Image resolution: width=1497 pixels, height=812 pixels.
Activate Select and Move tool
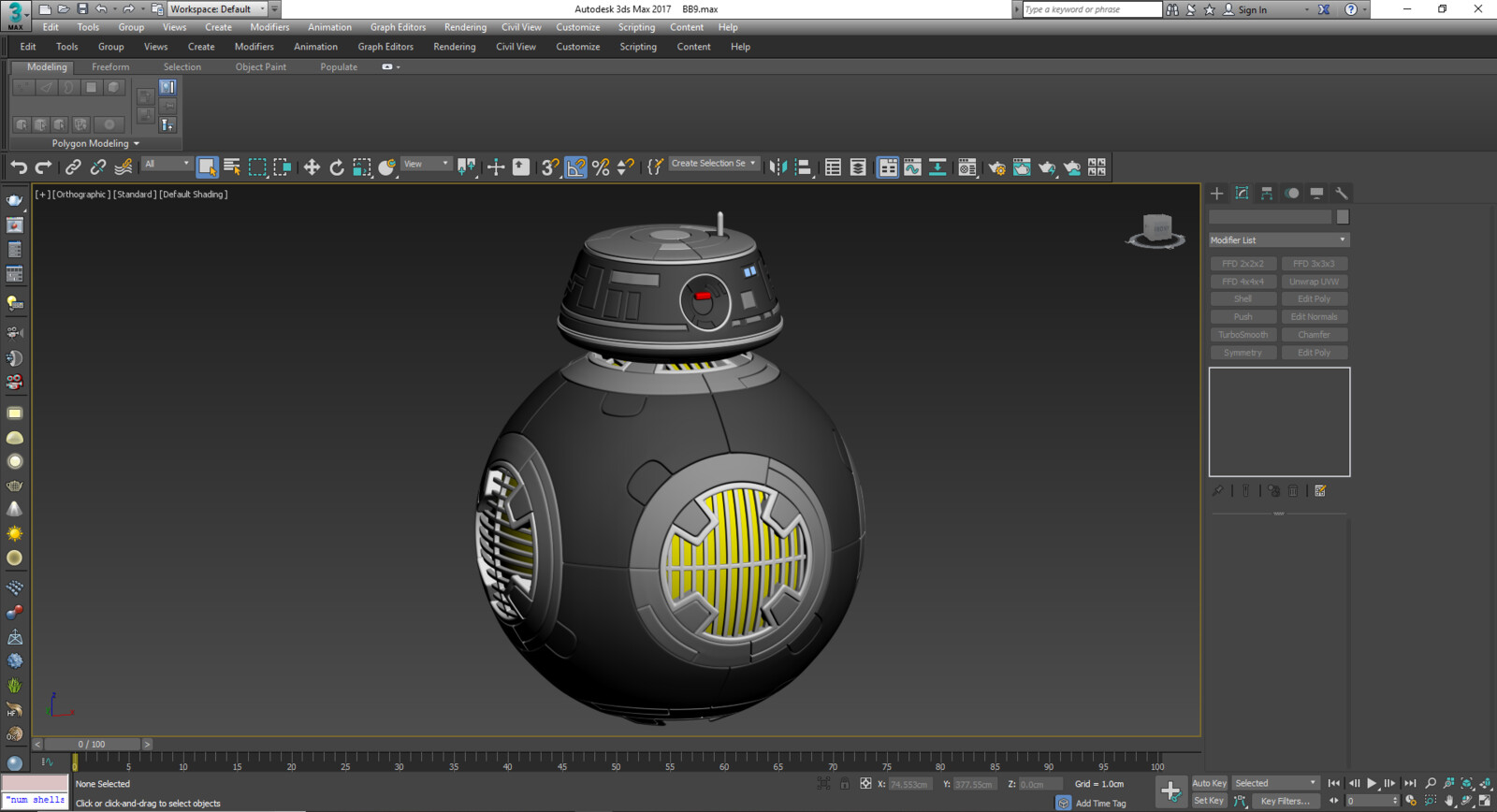coord(312,167)
